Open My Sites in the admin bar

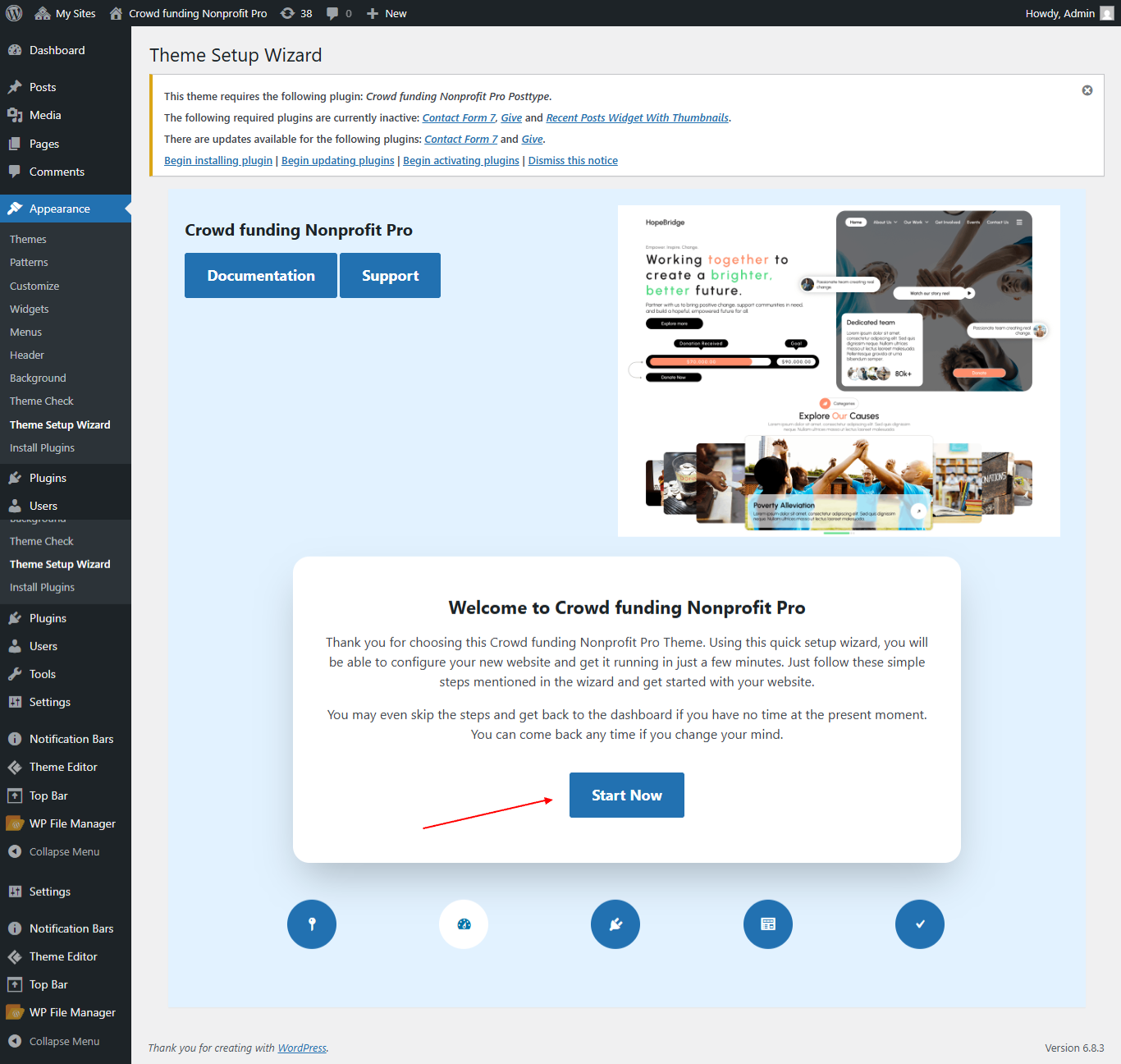[66, 13]
